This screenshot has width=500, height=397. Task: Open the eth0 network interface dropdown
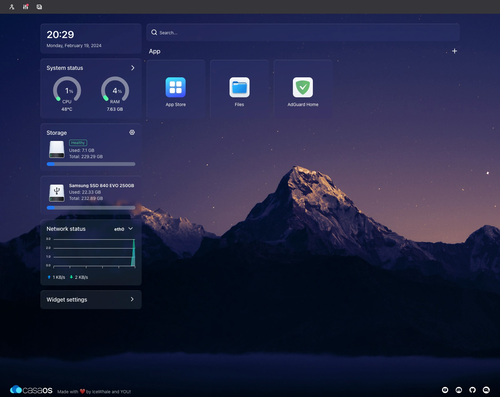tap(124, 229)
